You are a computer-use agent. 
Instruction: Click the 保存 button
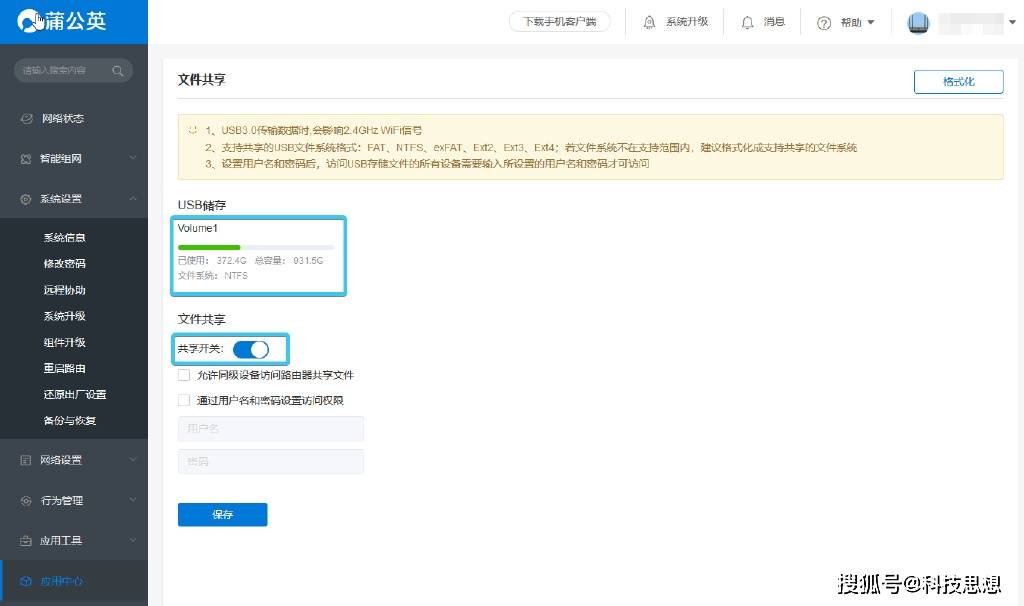222,515
